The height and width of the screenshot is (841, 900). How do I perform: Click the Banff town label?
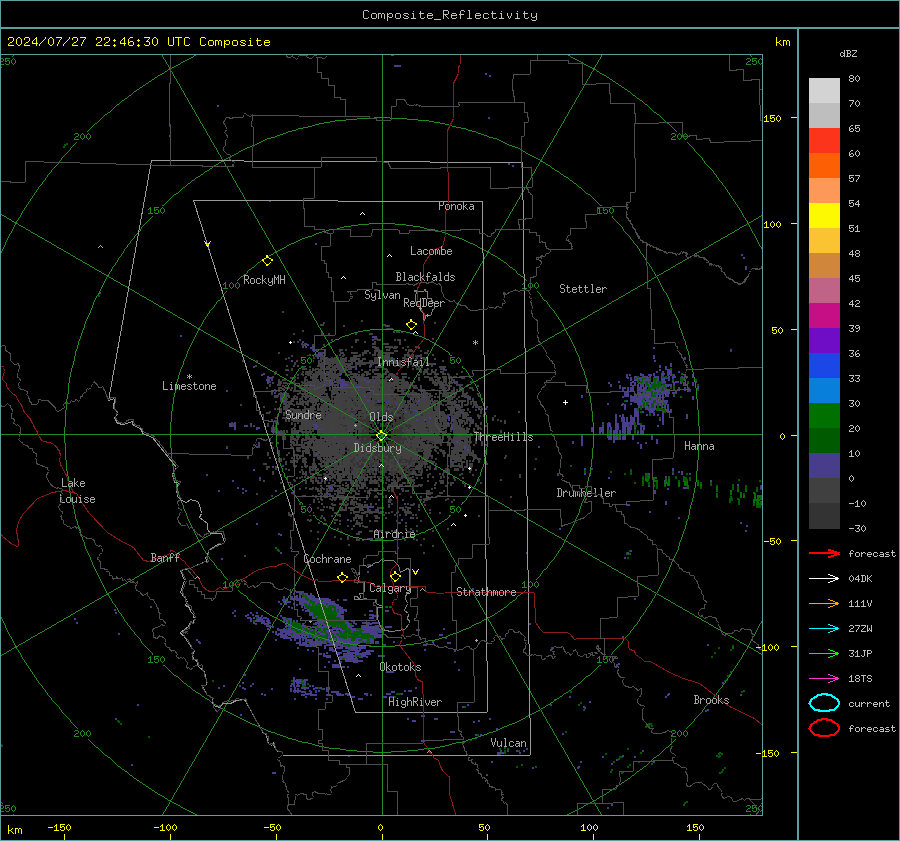point(165,558)
